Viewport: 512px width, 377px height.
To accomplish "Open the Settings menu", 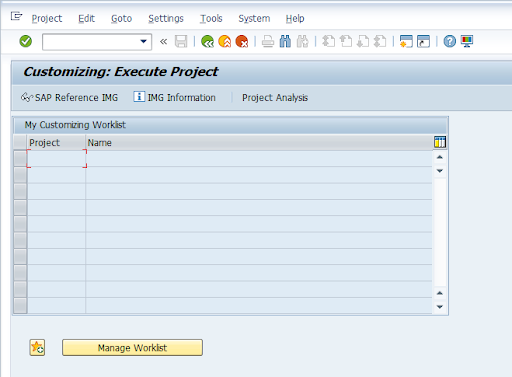I will point(166,19).
